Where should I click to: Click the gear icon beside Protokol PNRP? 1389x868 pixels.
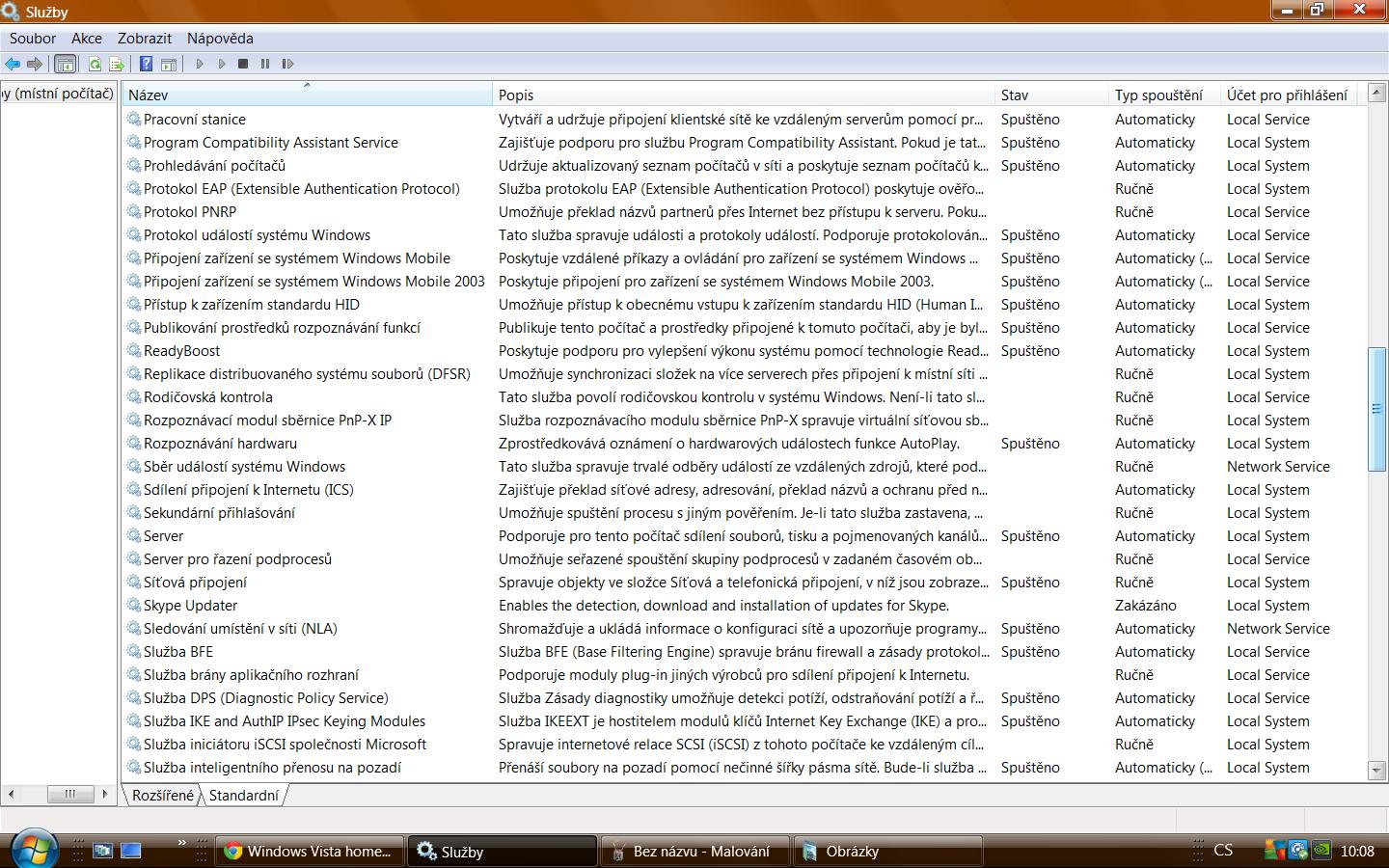(x=134, y=212)
